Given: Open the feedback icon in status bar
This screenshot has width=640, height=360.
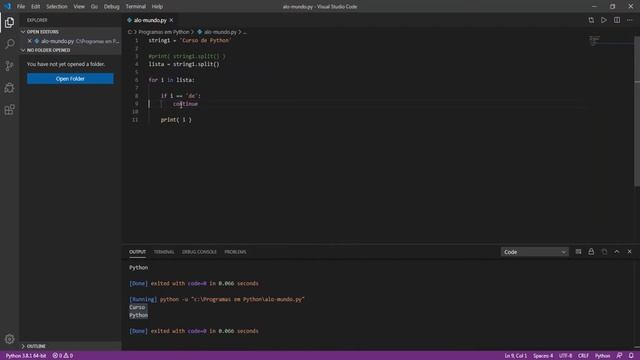Looking at the screenshot, I should tap(619, 356).
